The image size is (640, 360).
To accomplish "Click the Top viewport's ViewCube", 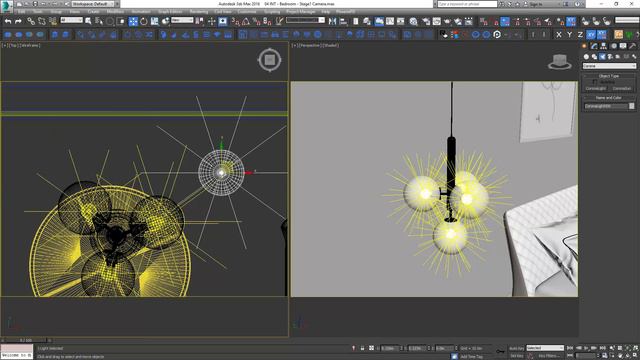I will click(x=269, y=60).
